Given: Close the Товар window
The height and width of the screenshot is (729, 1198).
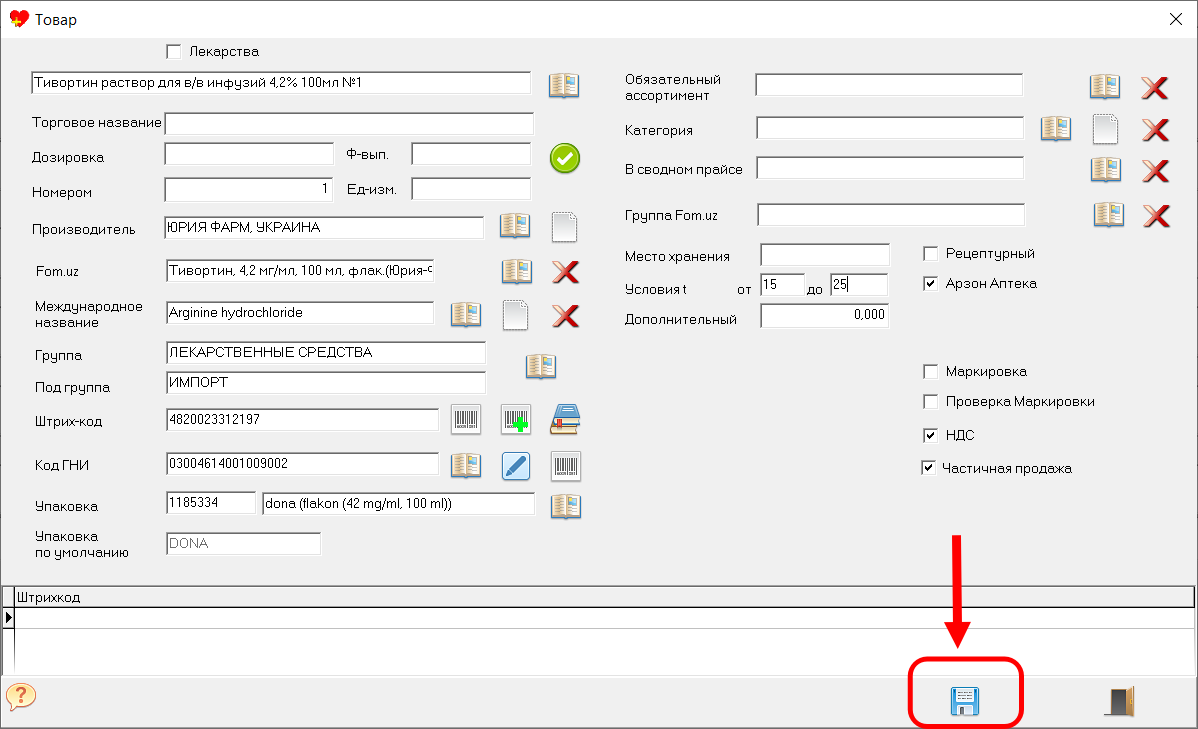Looking at the screenshot, I should [1176, 19].
